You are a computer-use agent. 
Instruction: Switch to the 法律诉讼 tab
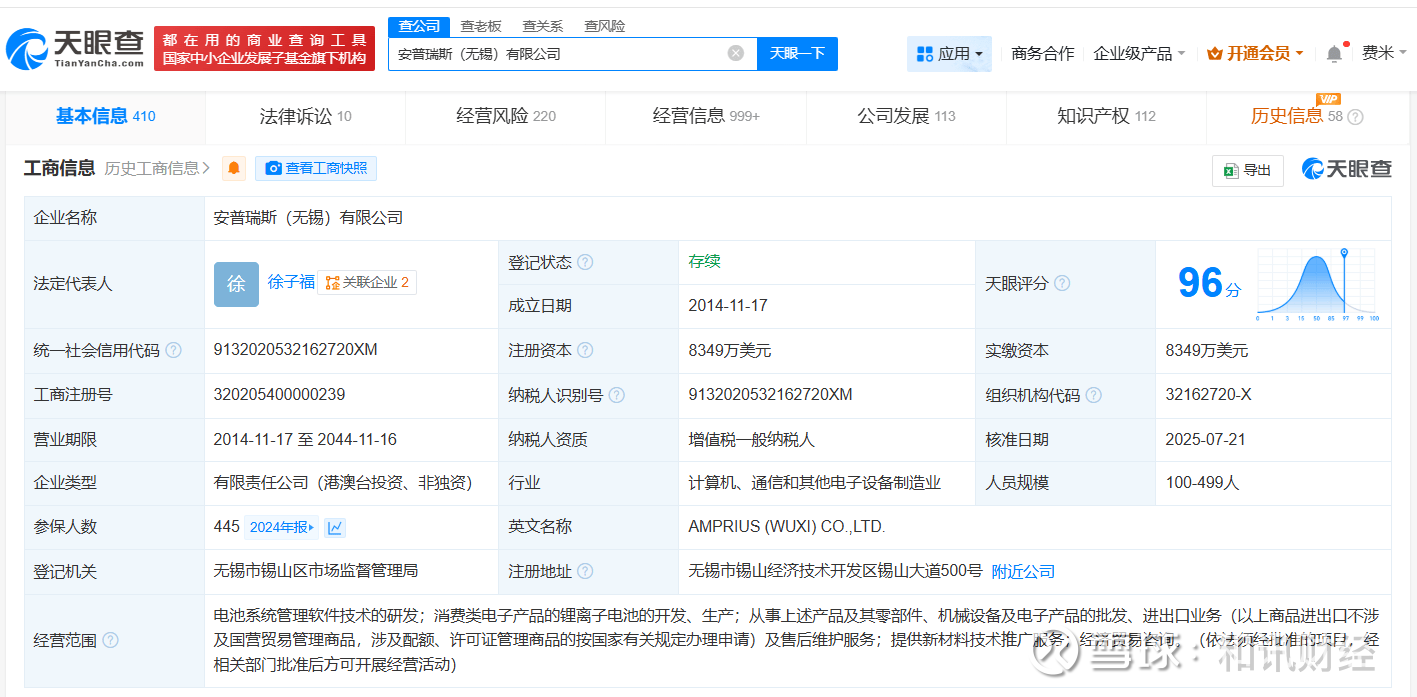point(305,116)
